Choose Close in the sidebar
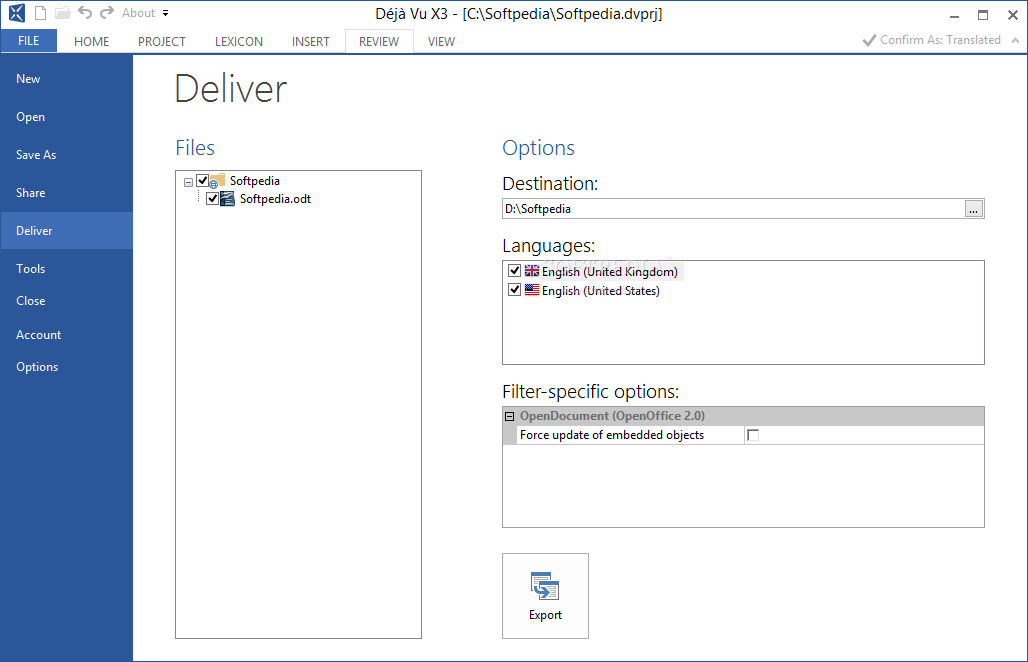1028x662 pixels. pos(66,301)
